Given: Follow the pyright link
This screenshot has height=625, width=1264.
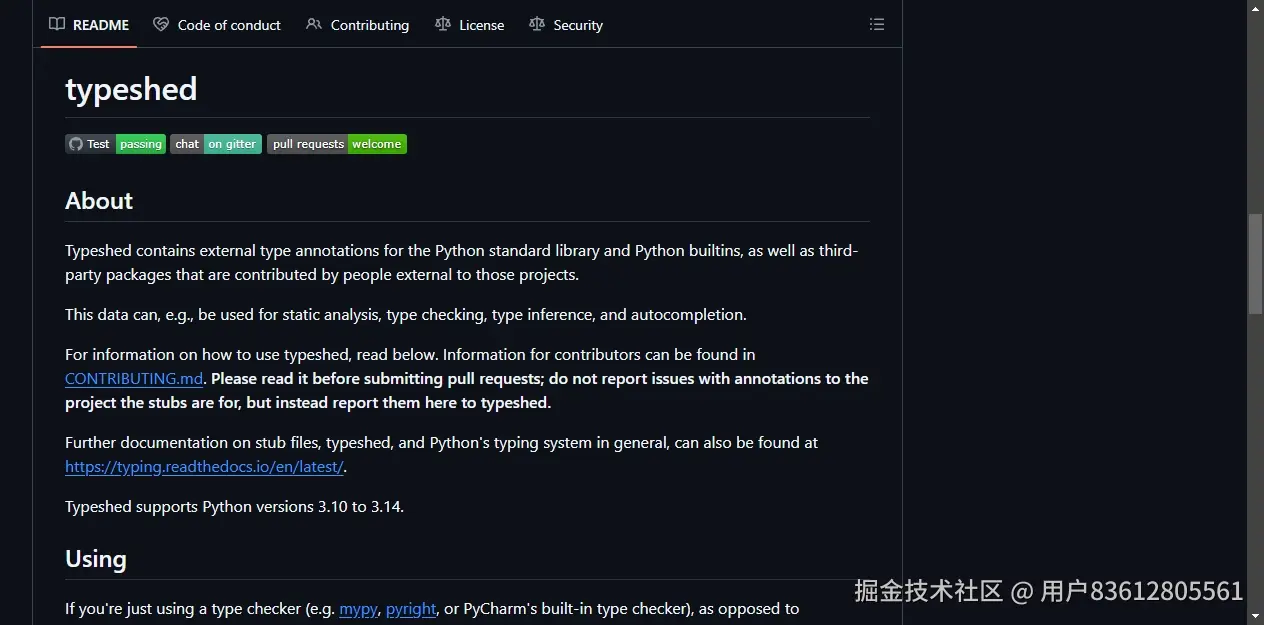Looking at the screenshot, I should (411, 609).
